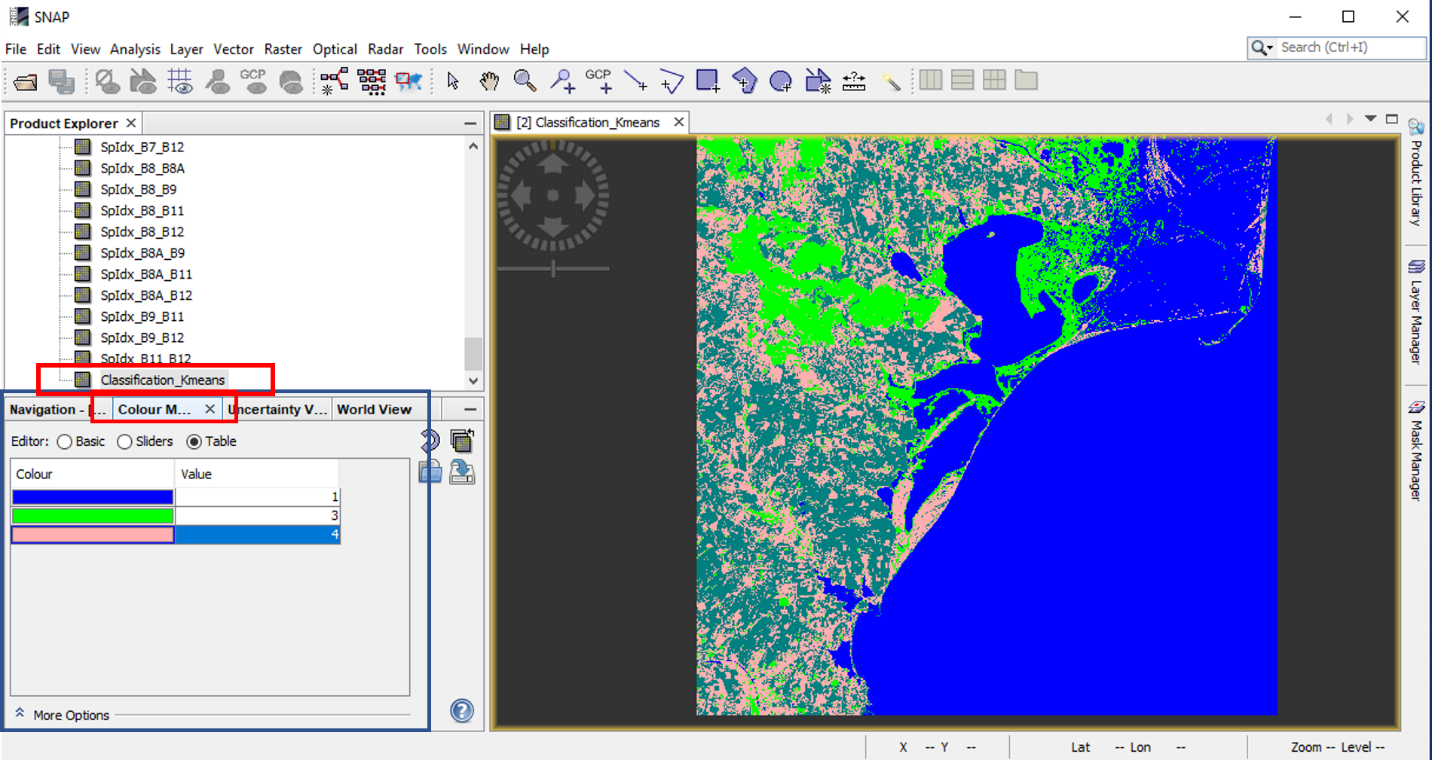Select the Sliders editor radio button
Screen dimensions: 1432x760
pos(125,441)
